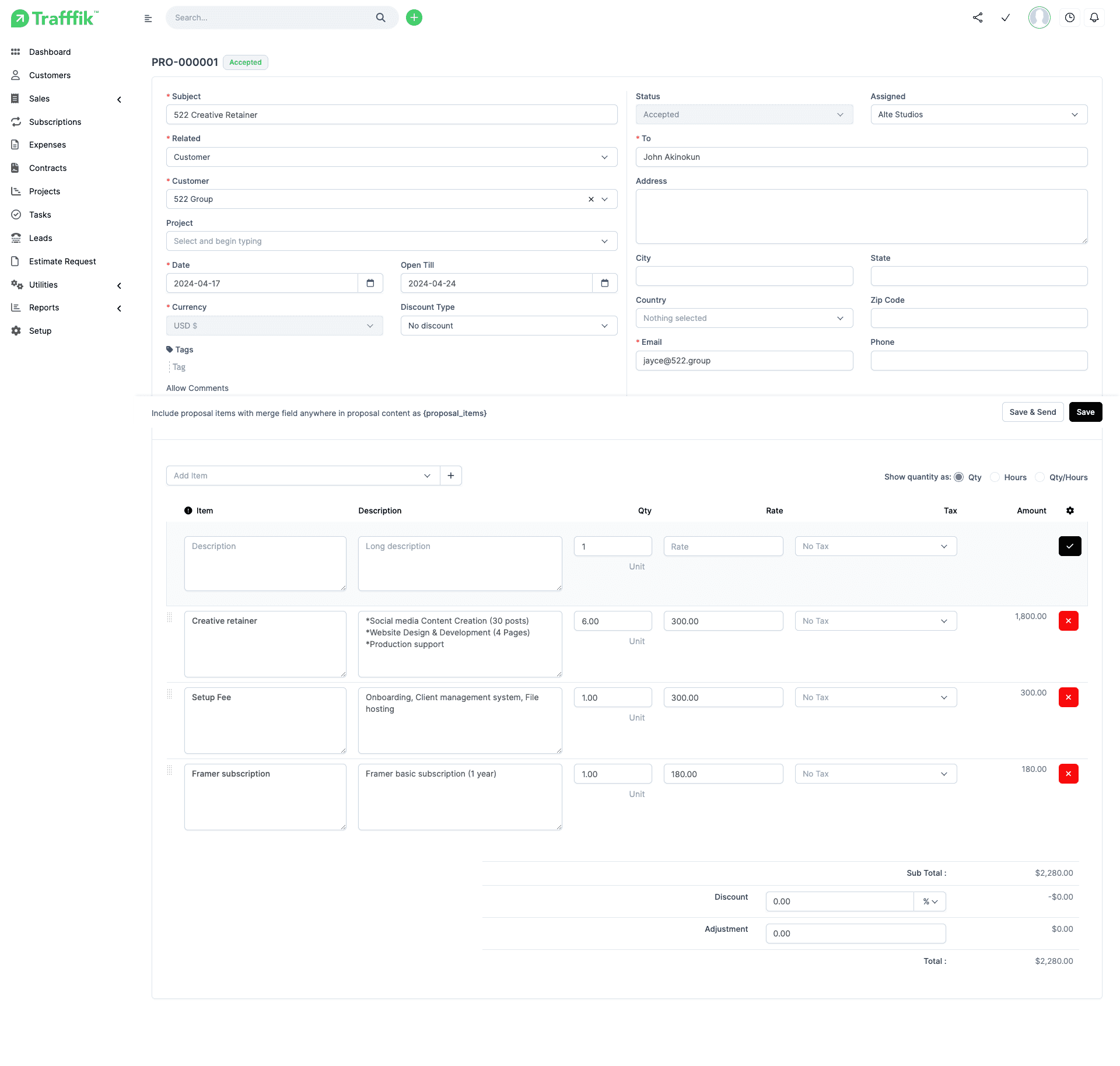1120x1066 pixels.
Task: Click the black Save button
Action: click(x=1086, y=412)
